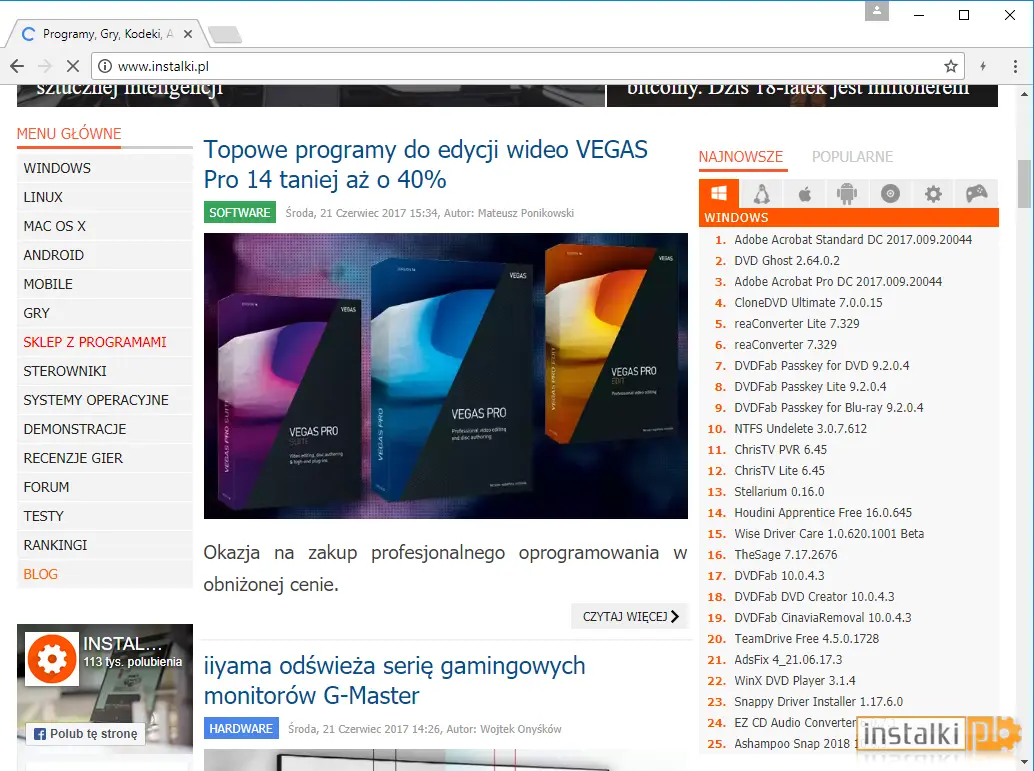1034x771 pixels.
Task: Open TeamDrive Free 4.5.0.1728 entry
Action: click(806, 638)
